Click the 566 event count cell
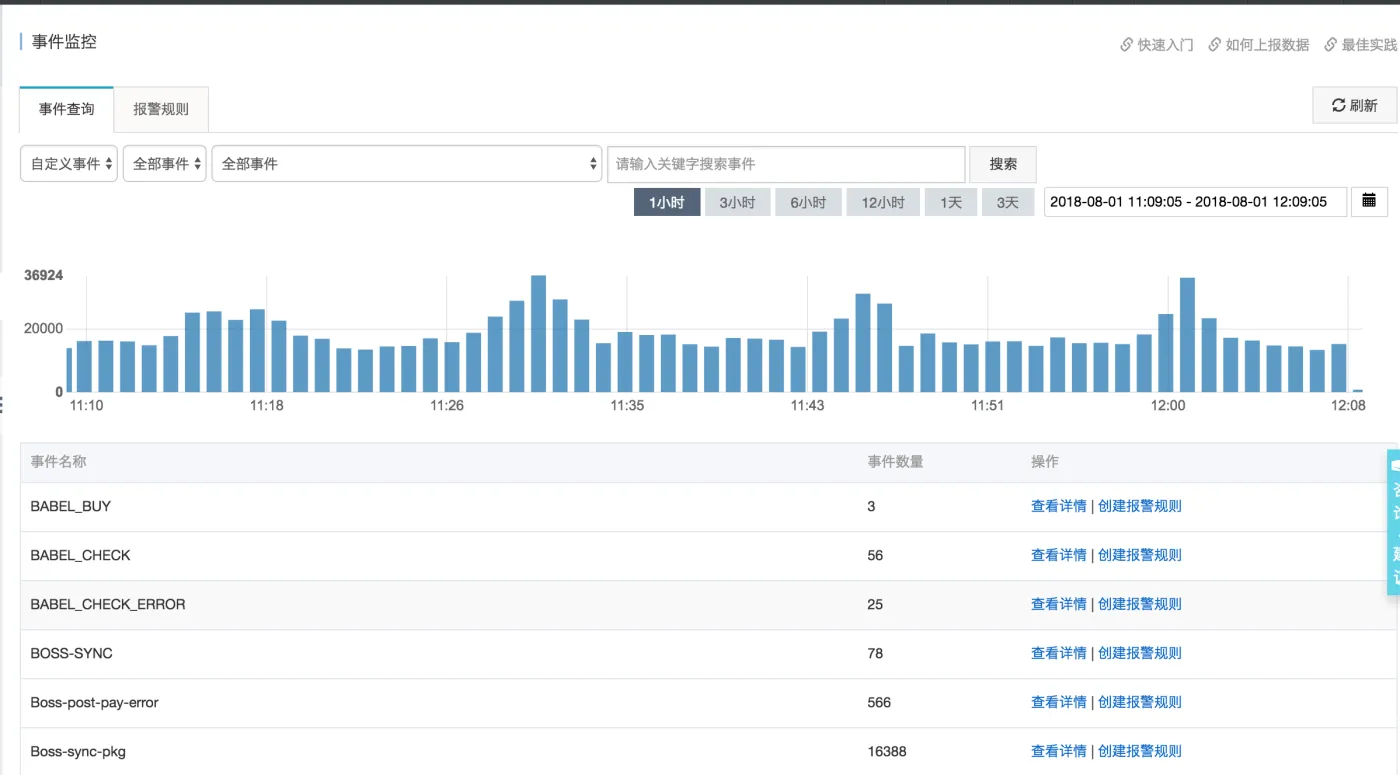 click(879, 702)
